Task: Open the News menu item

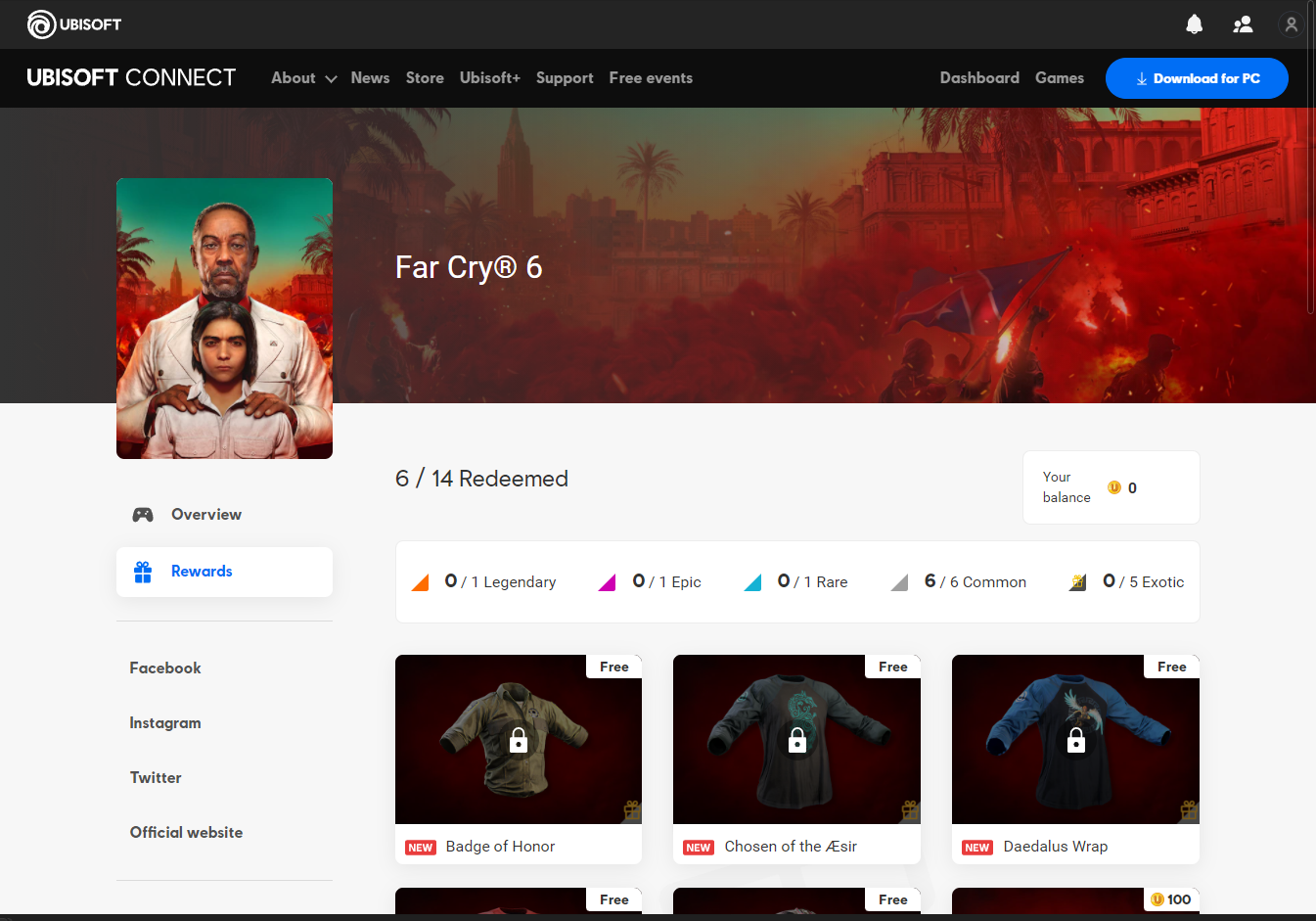Action: [370, 78]
